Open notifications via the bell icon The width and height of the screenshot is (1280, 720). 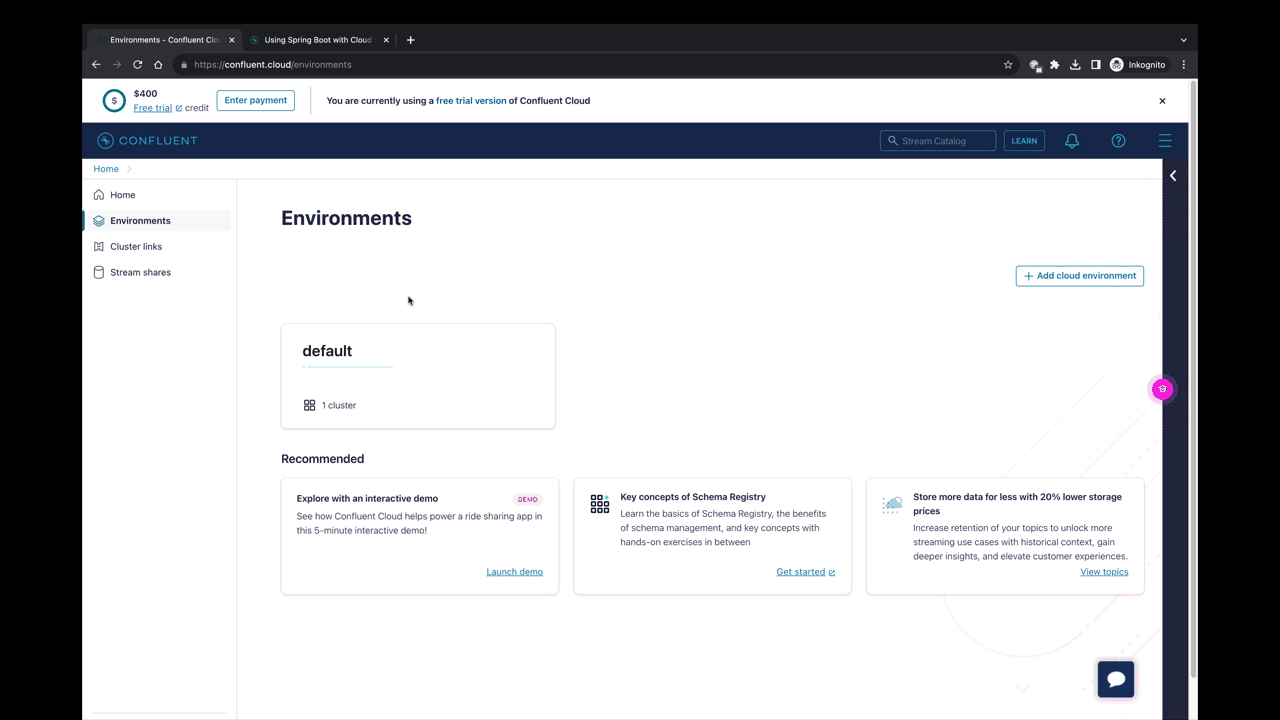point(1071,140)
